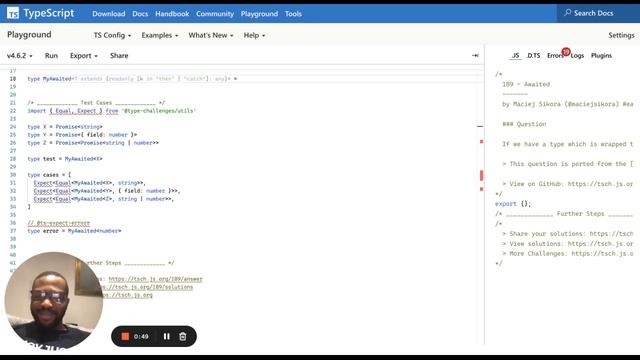Expand the What's New menu
Viewport: 640px width, 360px height.
[211, 36]
